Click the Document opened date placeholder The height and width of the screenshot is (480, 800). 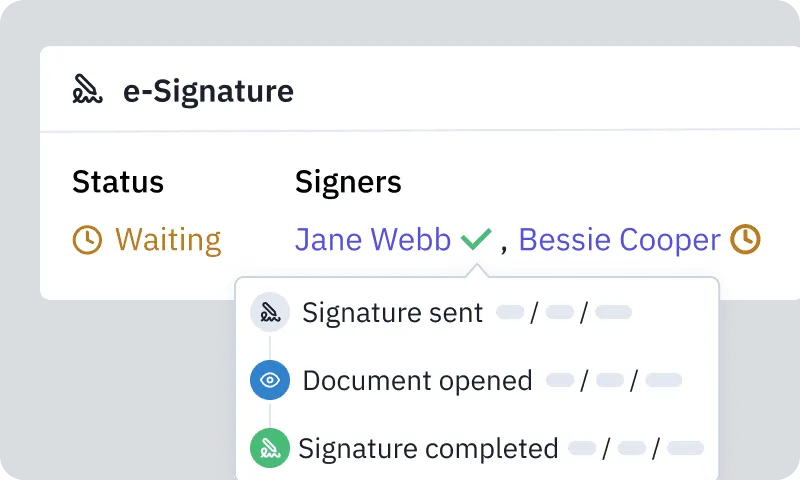[614, 381]
